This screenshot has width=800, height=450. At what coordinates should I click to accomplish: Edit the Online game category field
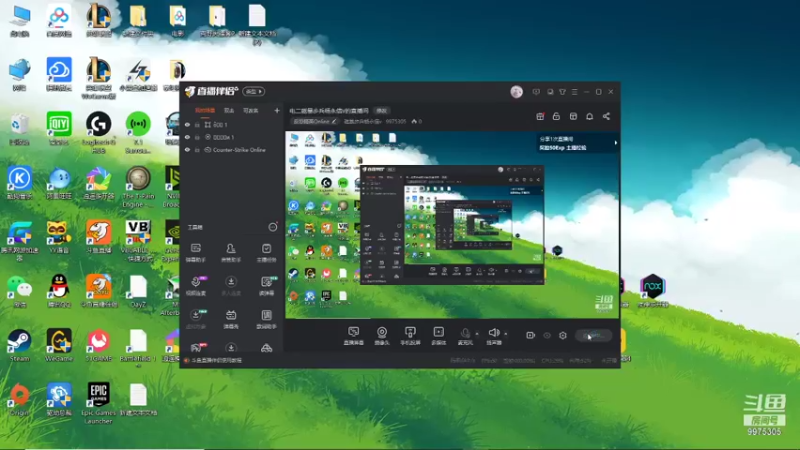point(315,121)
